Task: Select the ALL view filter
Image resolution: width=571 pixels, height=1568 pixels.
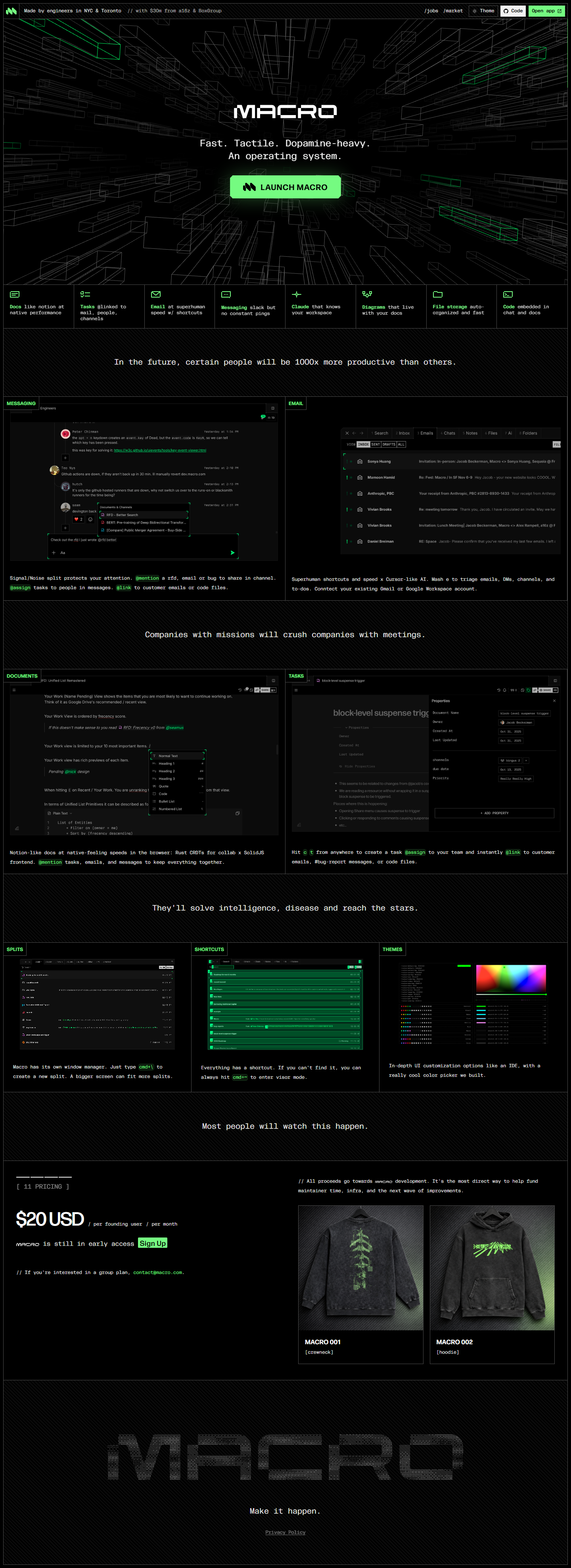Action: pyautogui.click(x=401, y=444)
